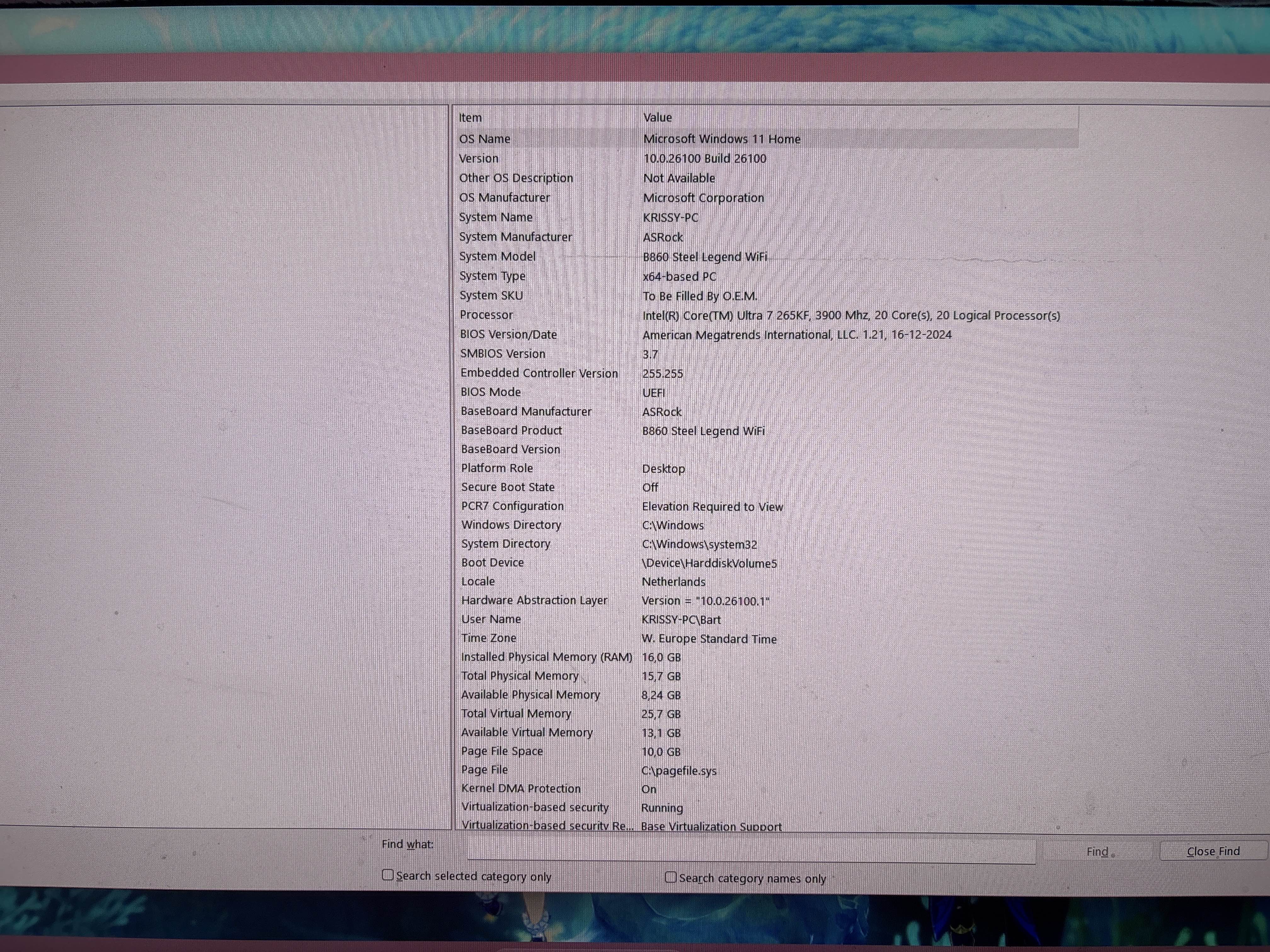The height and width of the screenshot is (952, 1270).
Task: Click the Find what input field
Action: pos(751,851)
